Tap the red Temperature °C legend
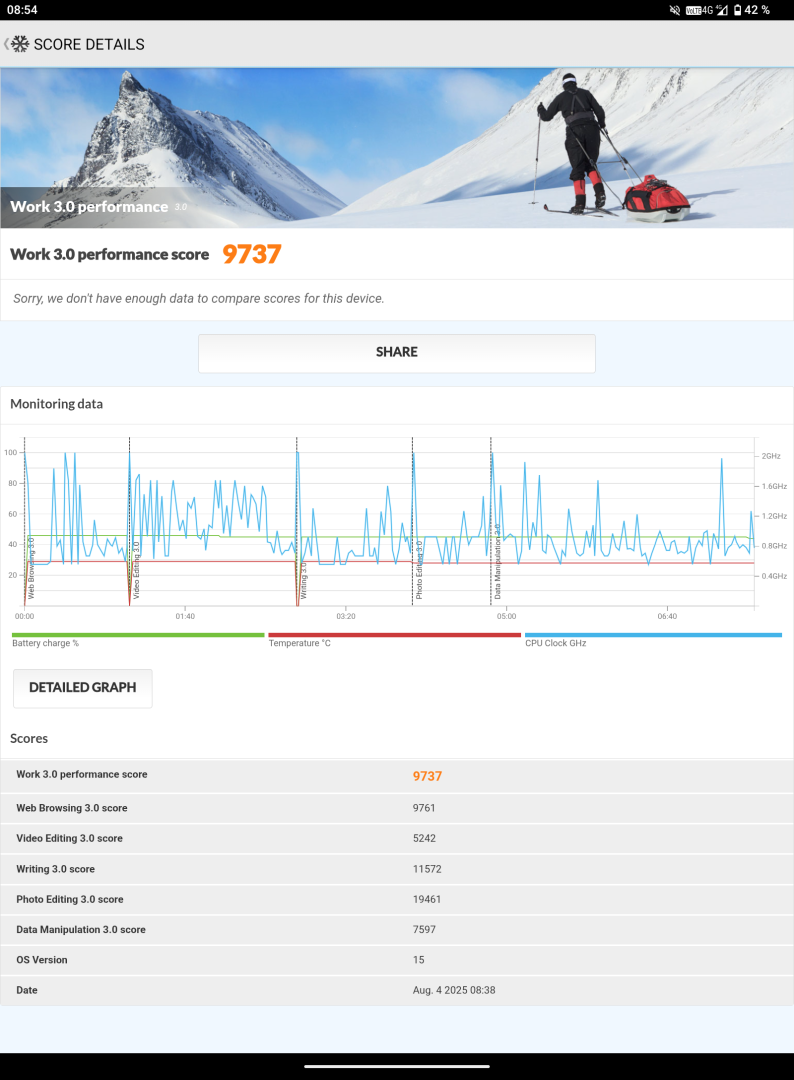The width and height of the screenshot is (794, 1080). (x=394, y=640)
